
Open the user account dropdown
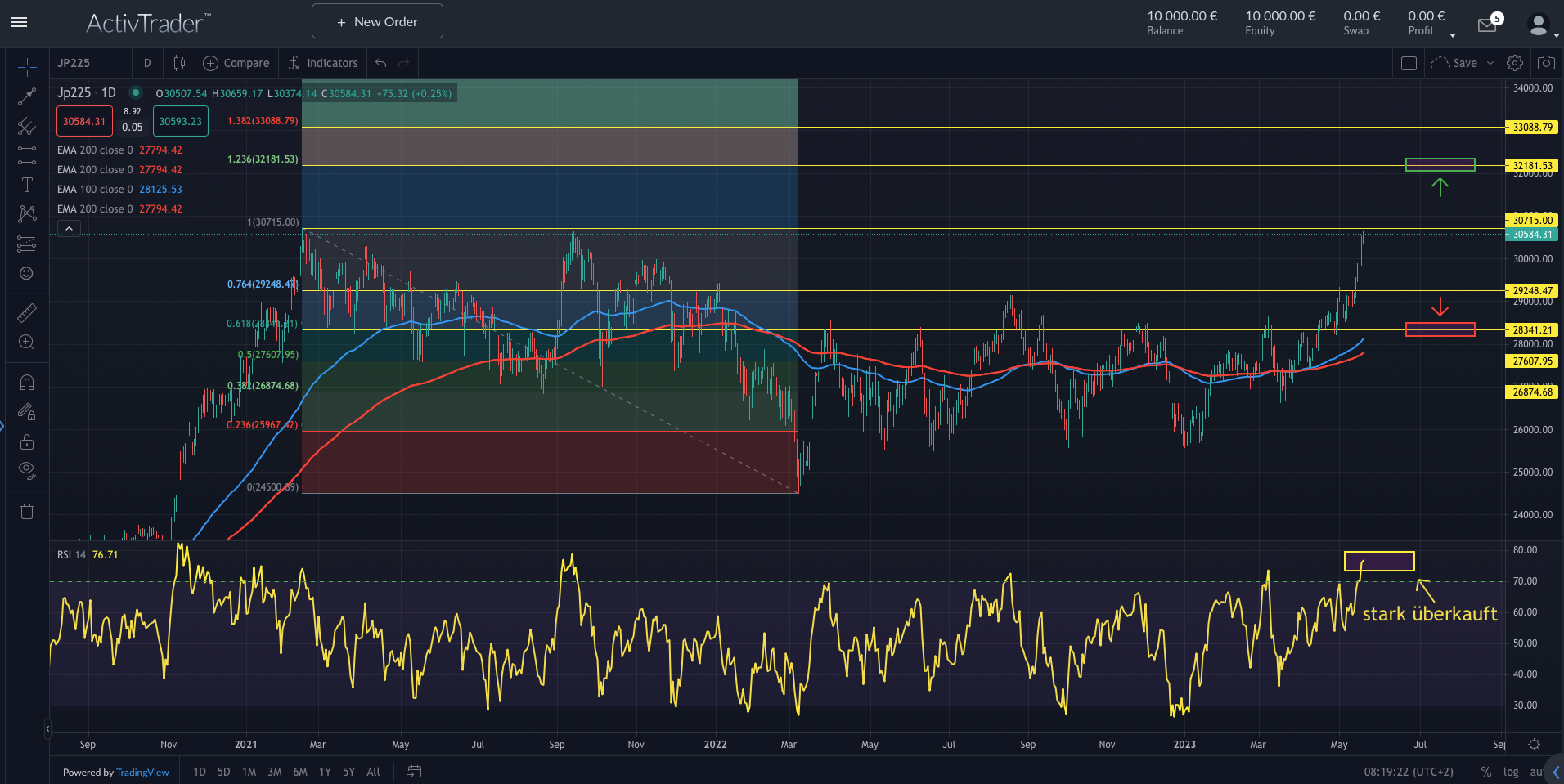coord(1542,26)
